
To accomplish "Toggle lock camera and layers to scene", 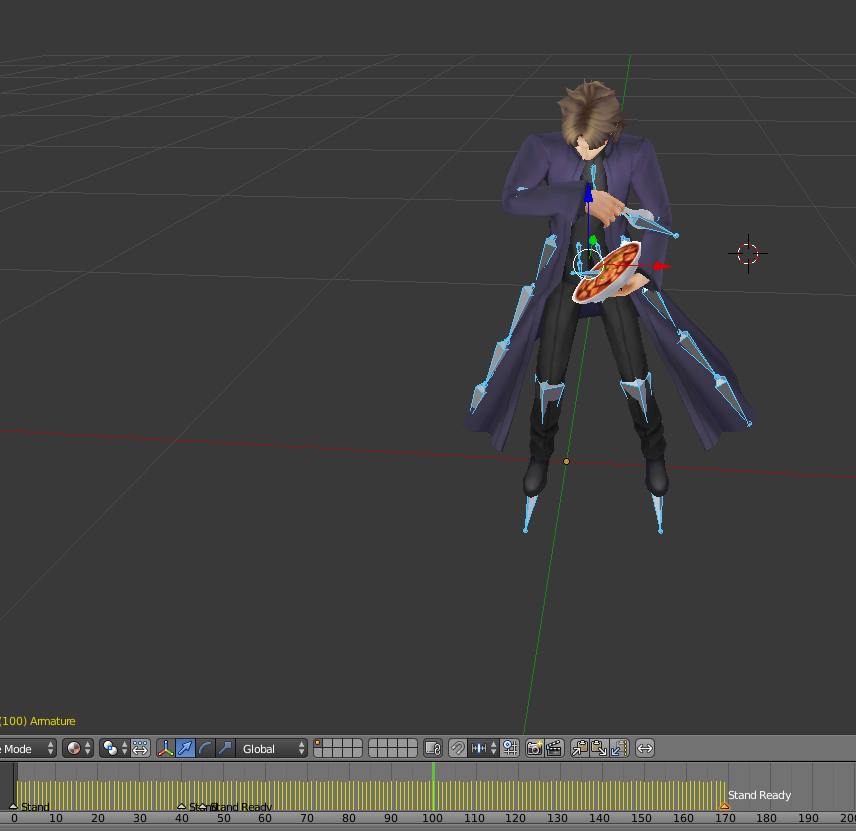I will click(433, 749).
